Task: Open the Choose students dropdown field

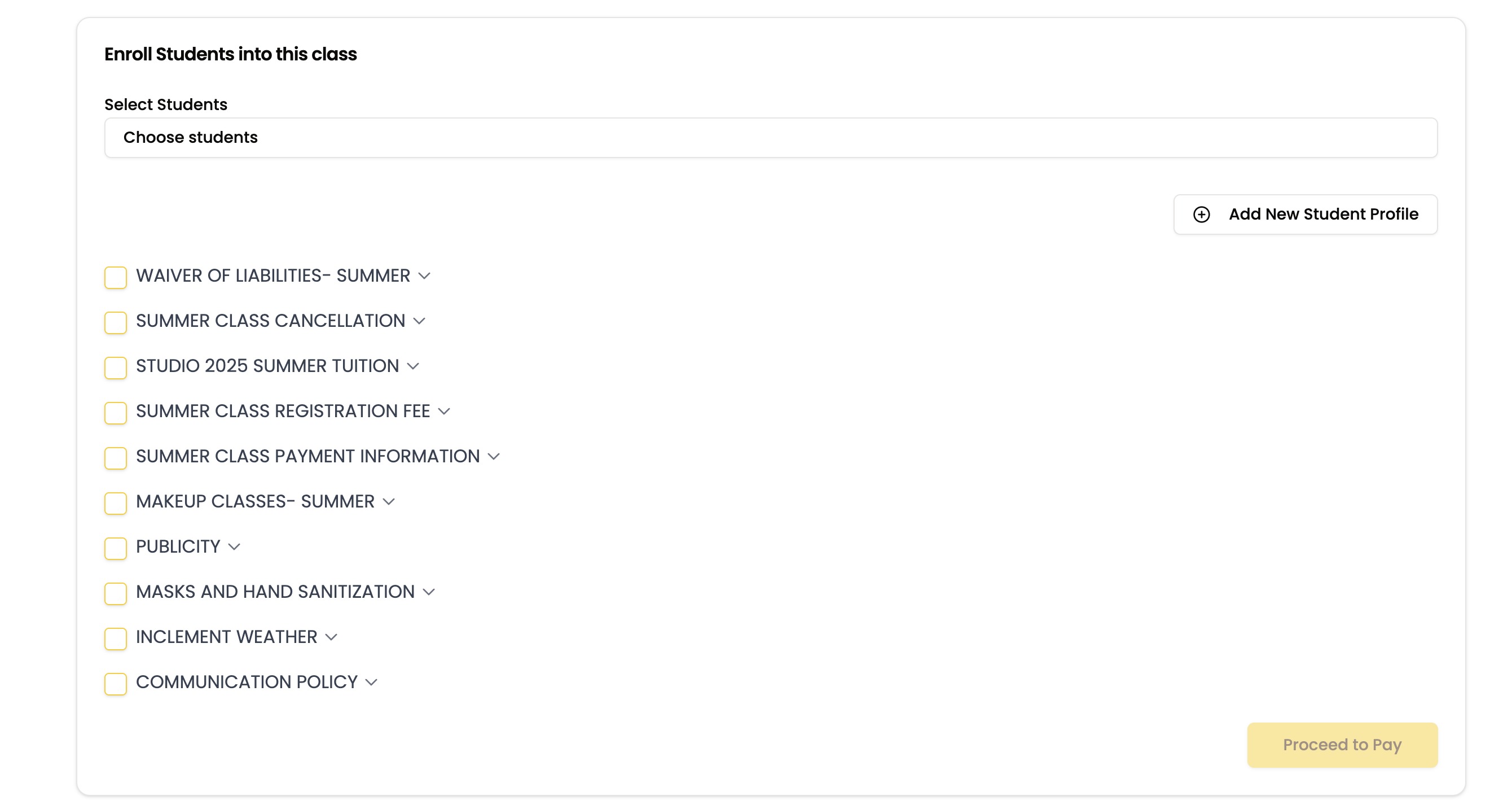Action: click(x=771, y=137)
